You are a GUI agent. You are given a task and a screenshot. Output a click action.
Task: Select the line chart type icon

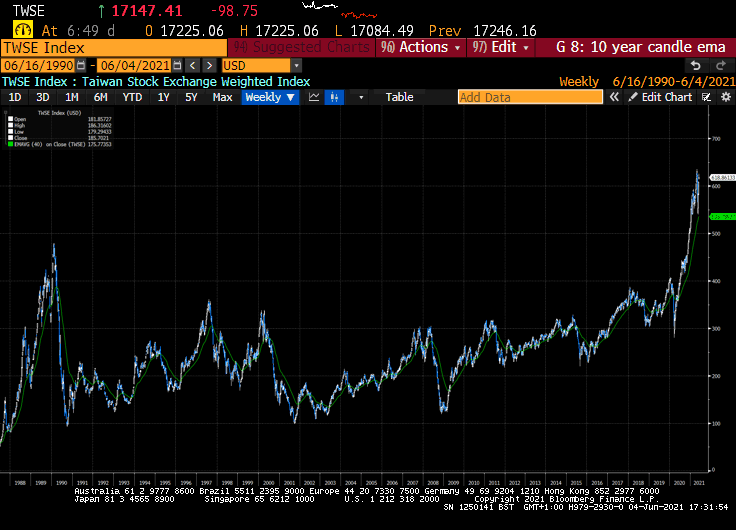[x=314, y=97]
